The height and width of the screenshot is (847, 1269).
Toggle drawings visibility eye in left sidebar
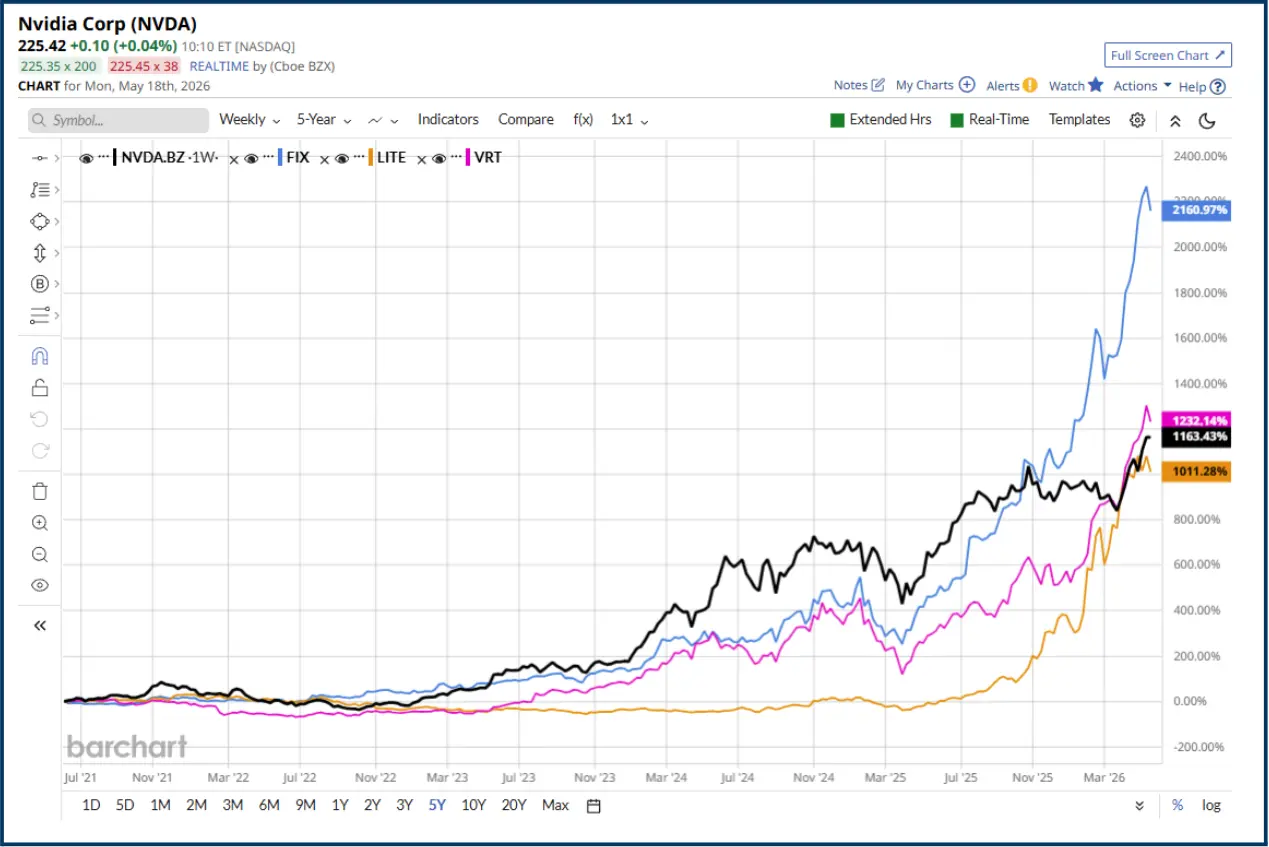coord(40,585)
